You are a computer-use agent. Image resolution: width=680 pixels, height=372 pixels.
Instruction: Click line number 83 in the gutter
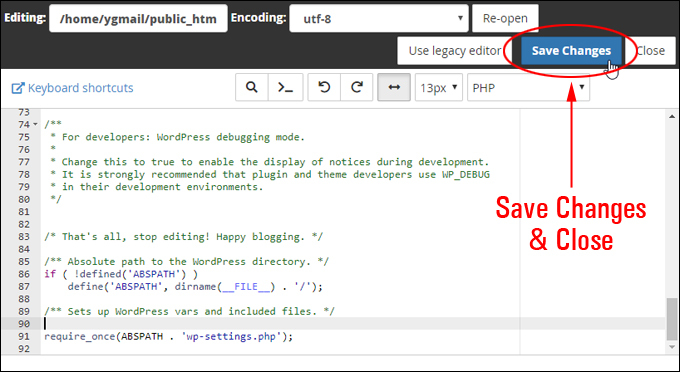coord(24,237)
